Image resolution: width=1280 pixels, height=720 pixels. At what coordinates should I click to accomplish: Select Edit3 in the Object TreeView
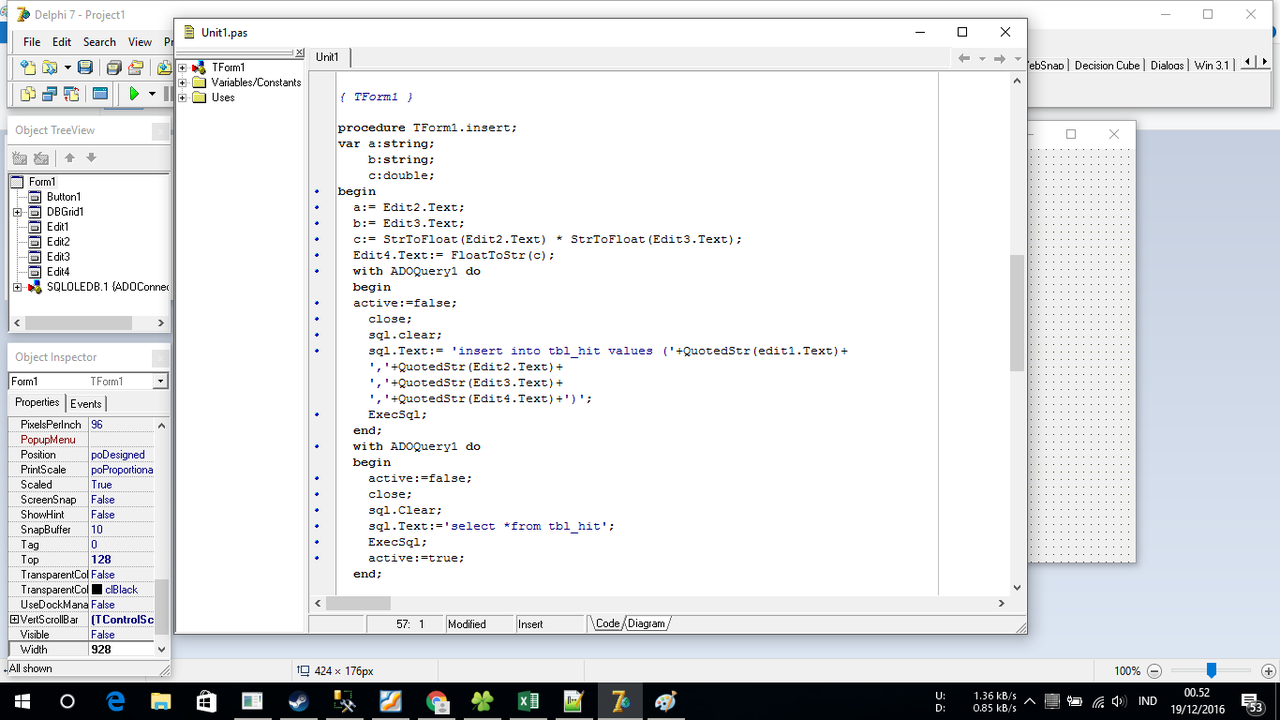[58, 257]
